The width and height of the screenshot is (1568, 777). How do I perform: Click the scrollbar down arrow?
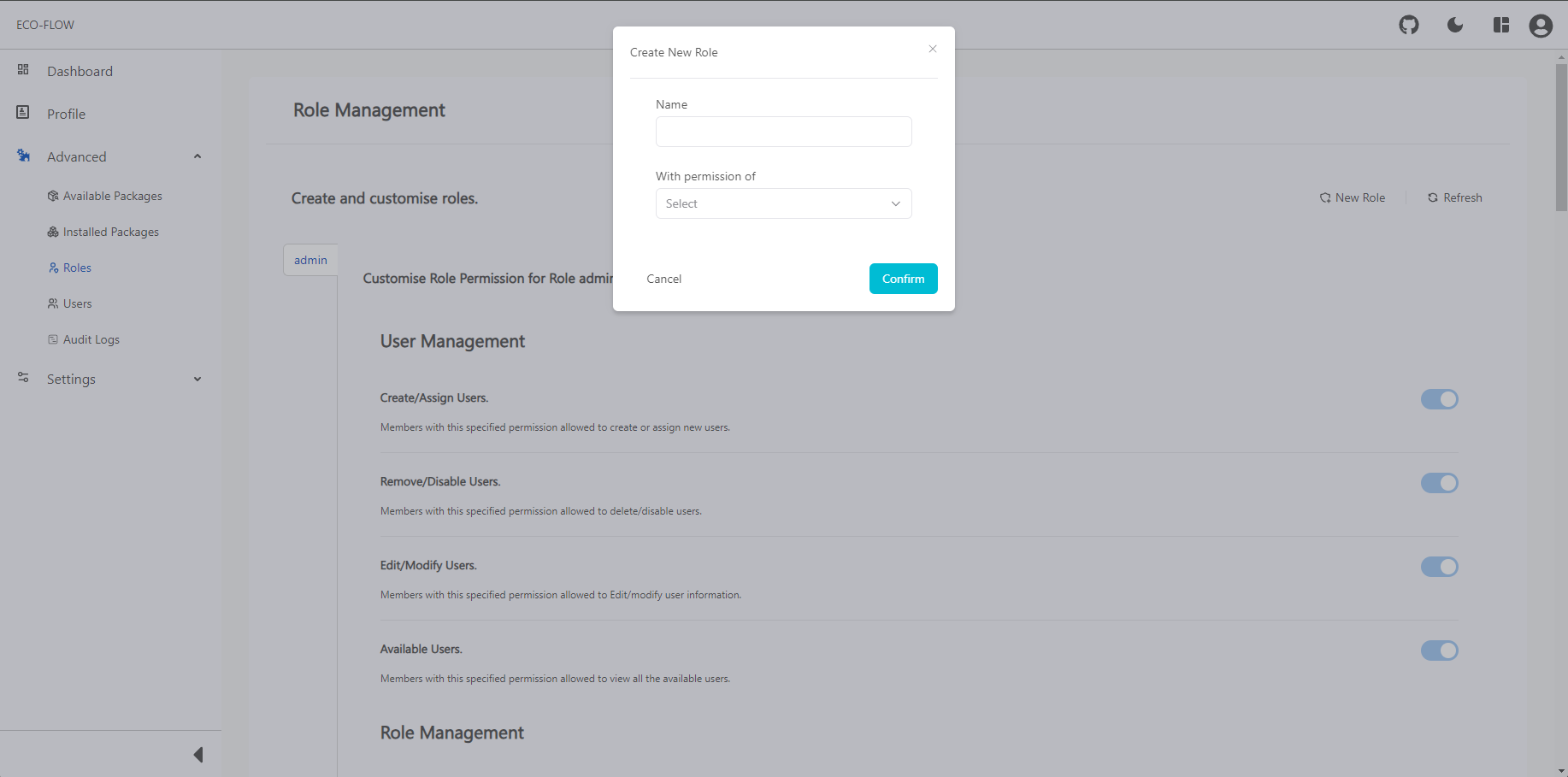[x=1561, y=771]
